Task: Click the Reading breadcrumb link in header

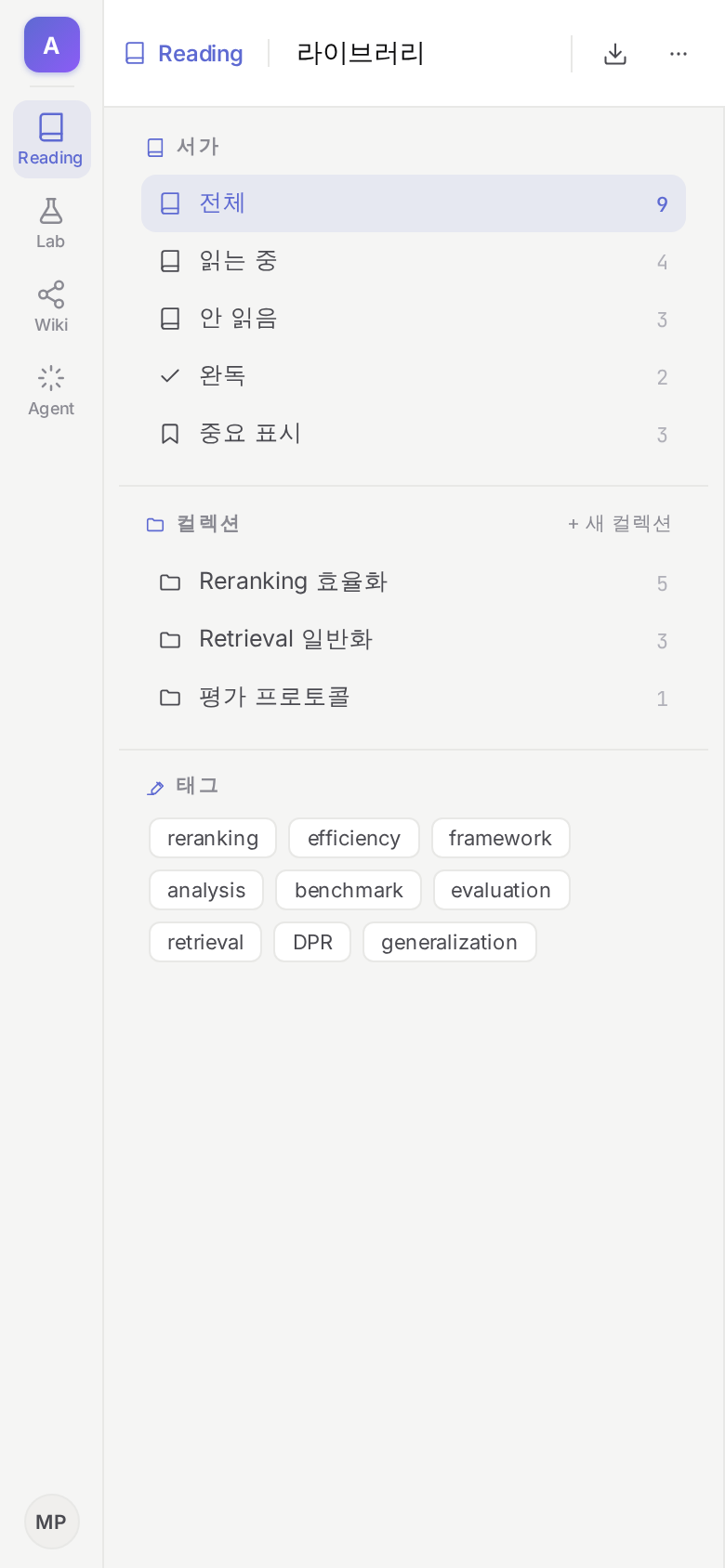Action: 184,54
